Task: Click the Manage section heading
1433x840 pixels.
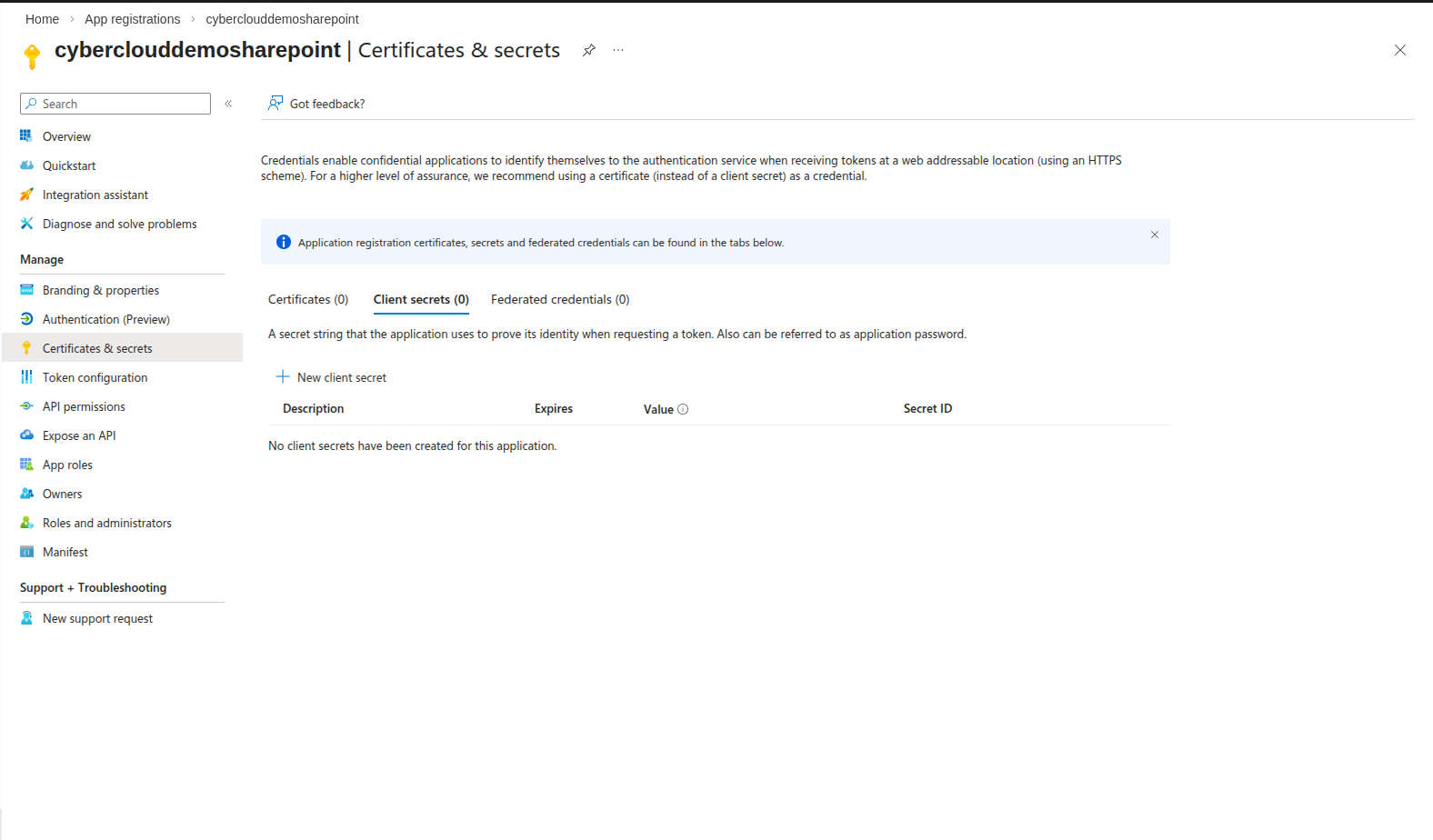Action: click(x=42, y=259)
